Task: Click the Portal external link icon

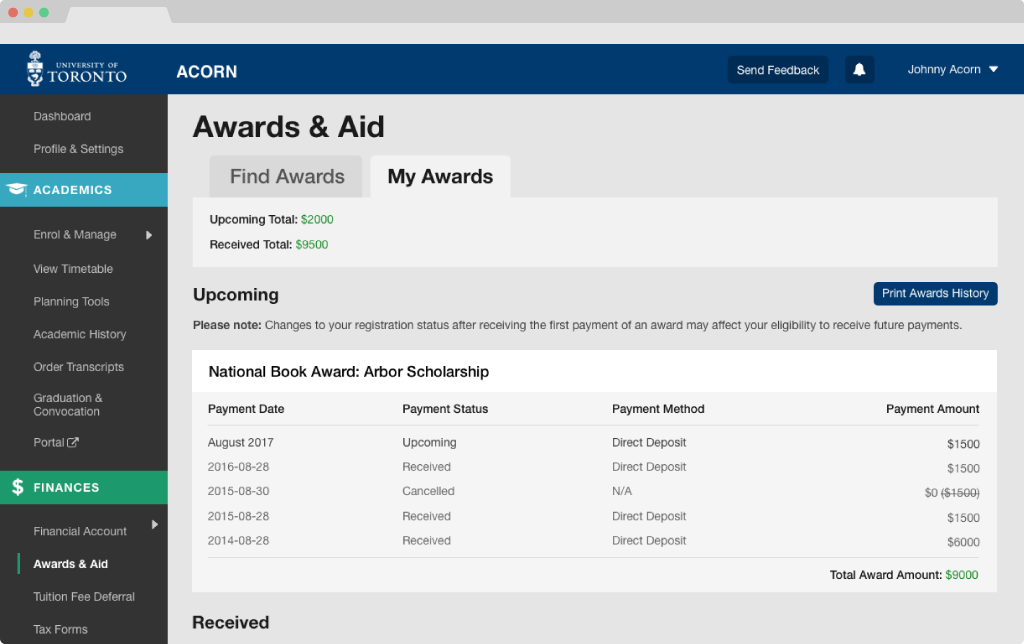Action: click(x=72, y=443)
